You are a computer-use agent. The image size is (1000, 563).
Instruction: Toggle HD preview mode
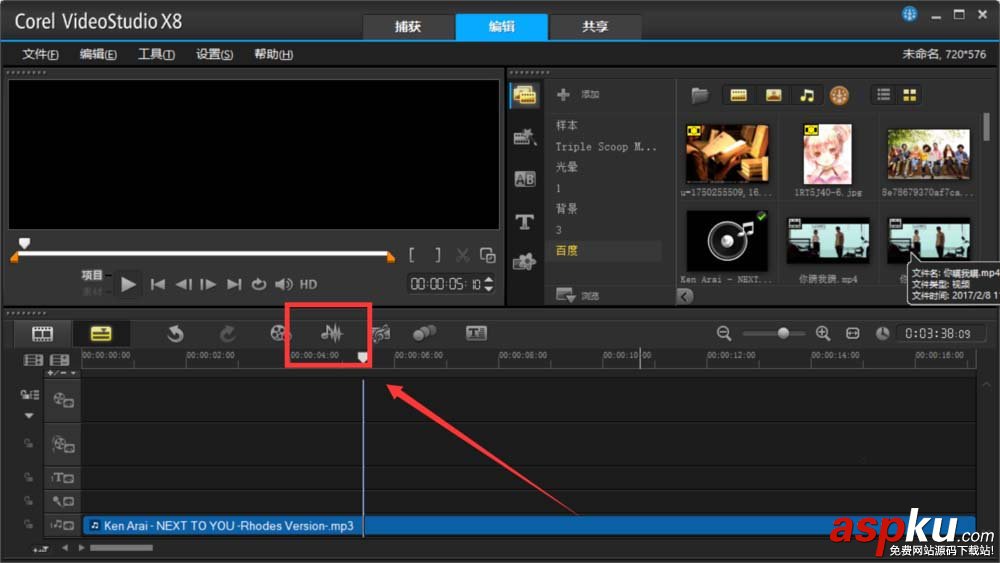tap(309, 284)
